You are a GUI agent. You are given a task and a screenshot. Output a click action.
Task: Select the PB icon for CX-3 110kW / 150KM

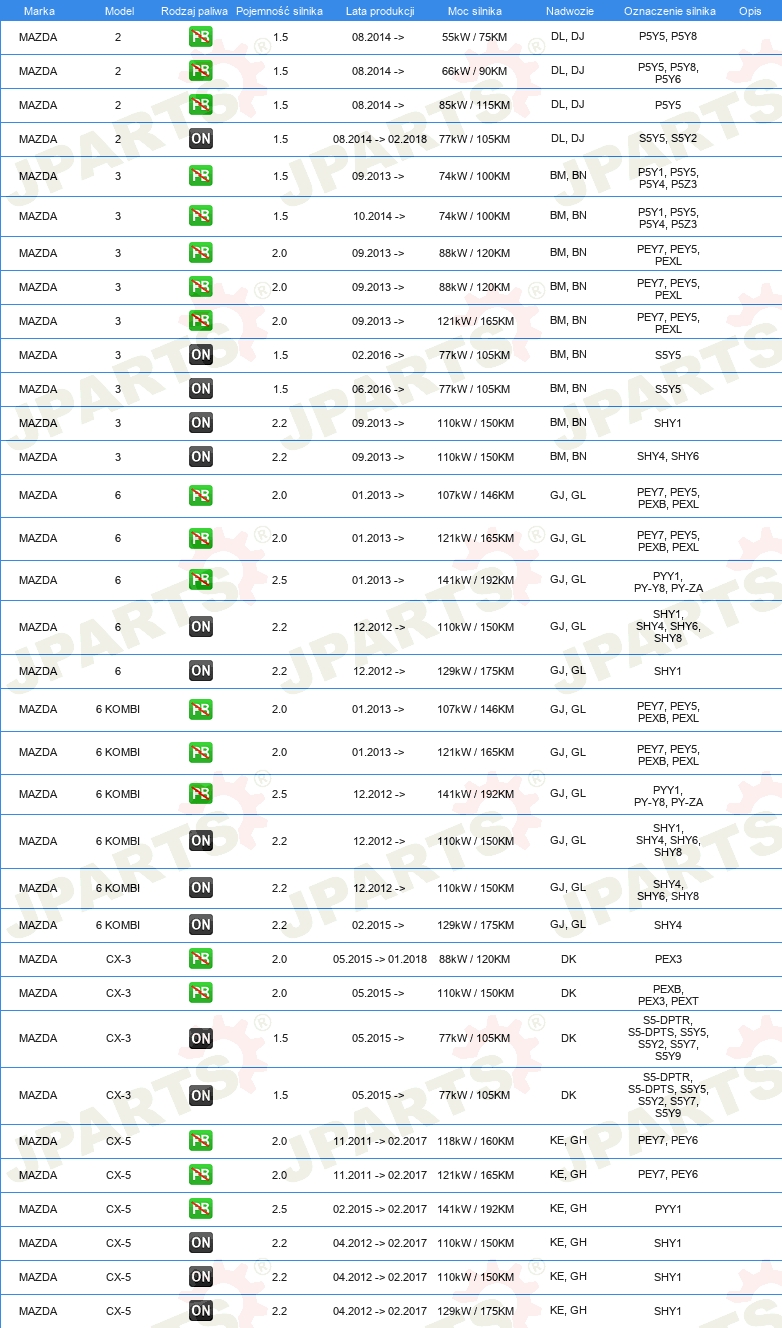coord(201,993)
